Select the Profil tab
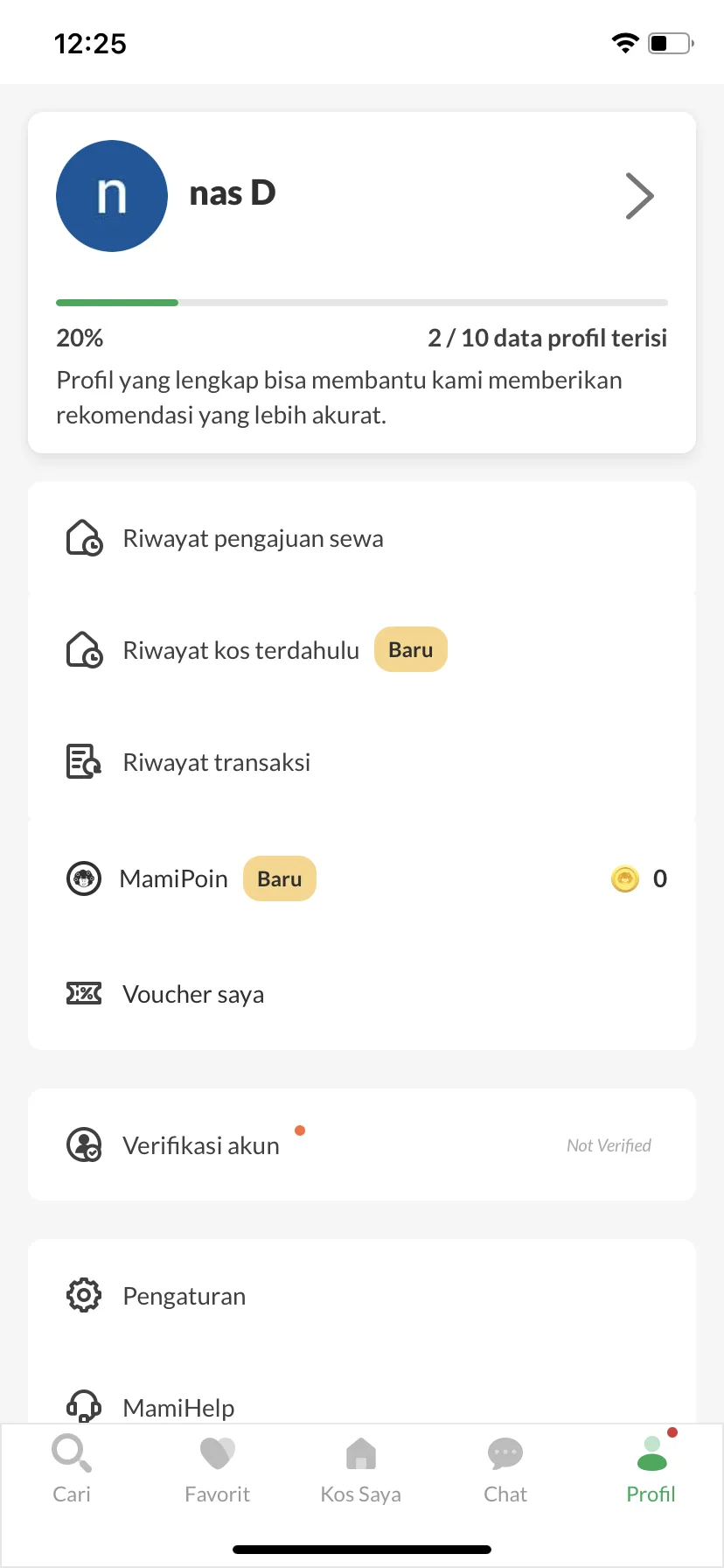Screen dimensions: 724x1568 pyautogui.click(x=651, y=1469)
